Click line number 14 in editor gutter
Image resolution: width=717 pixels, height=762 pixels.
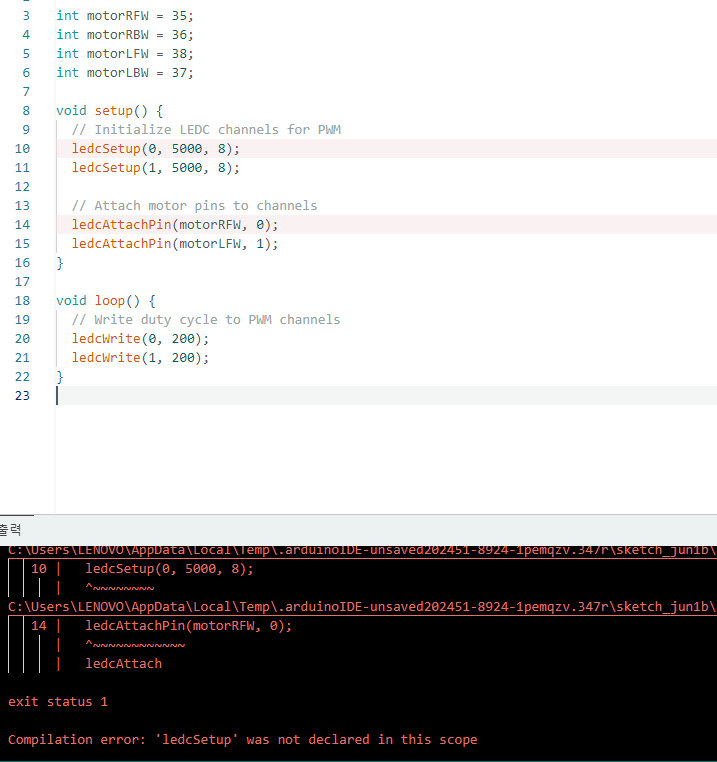pos(22,225)
